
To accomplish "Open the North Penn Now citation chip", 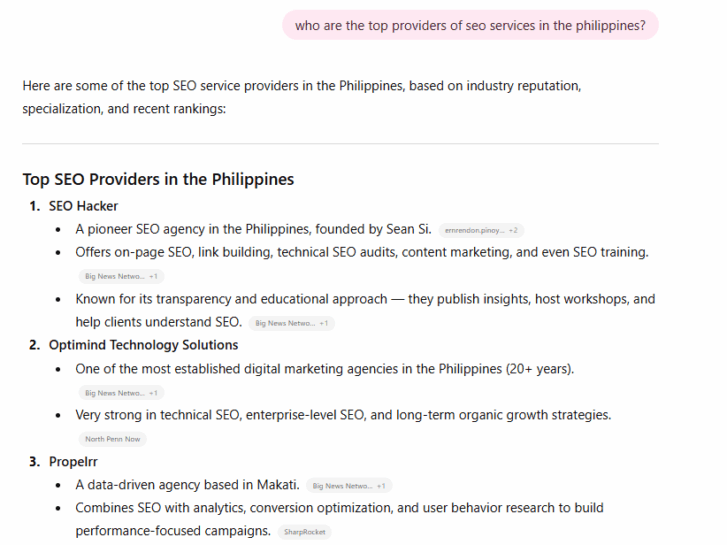I will pos(112,439).
